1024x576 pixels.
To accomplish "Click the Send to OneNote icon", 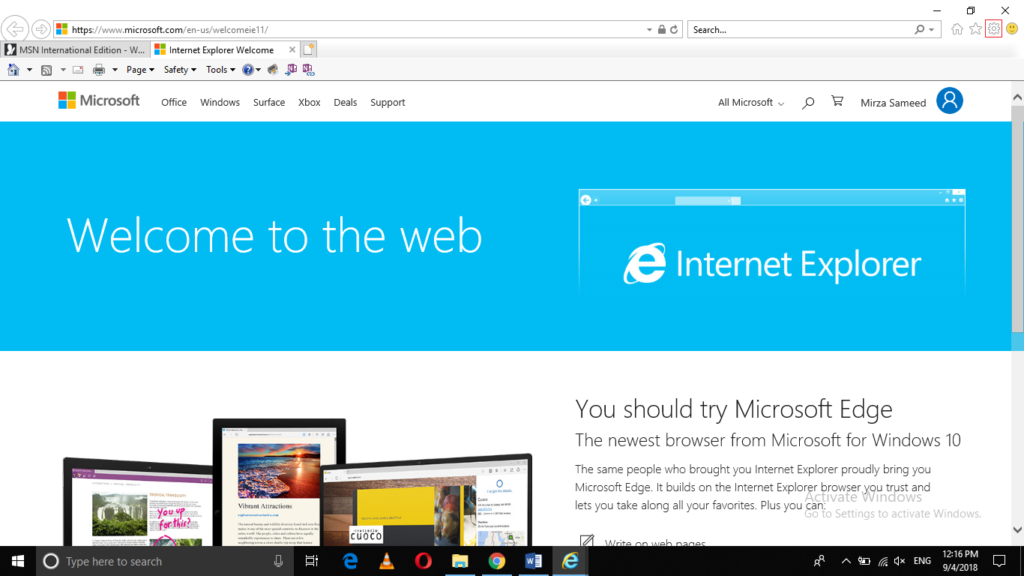I will pyautogui.click(x=291, y=69).
